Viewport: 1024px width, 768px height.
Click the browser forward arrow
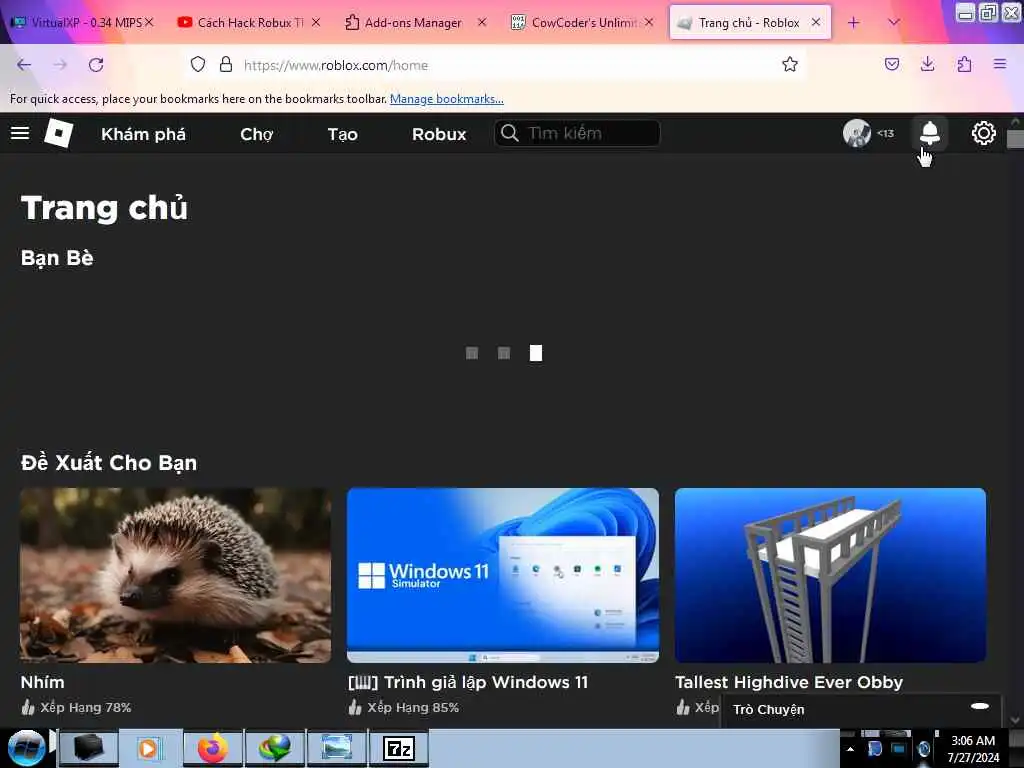(x=60, y=65)
